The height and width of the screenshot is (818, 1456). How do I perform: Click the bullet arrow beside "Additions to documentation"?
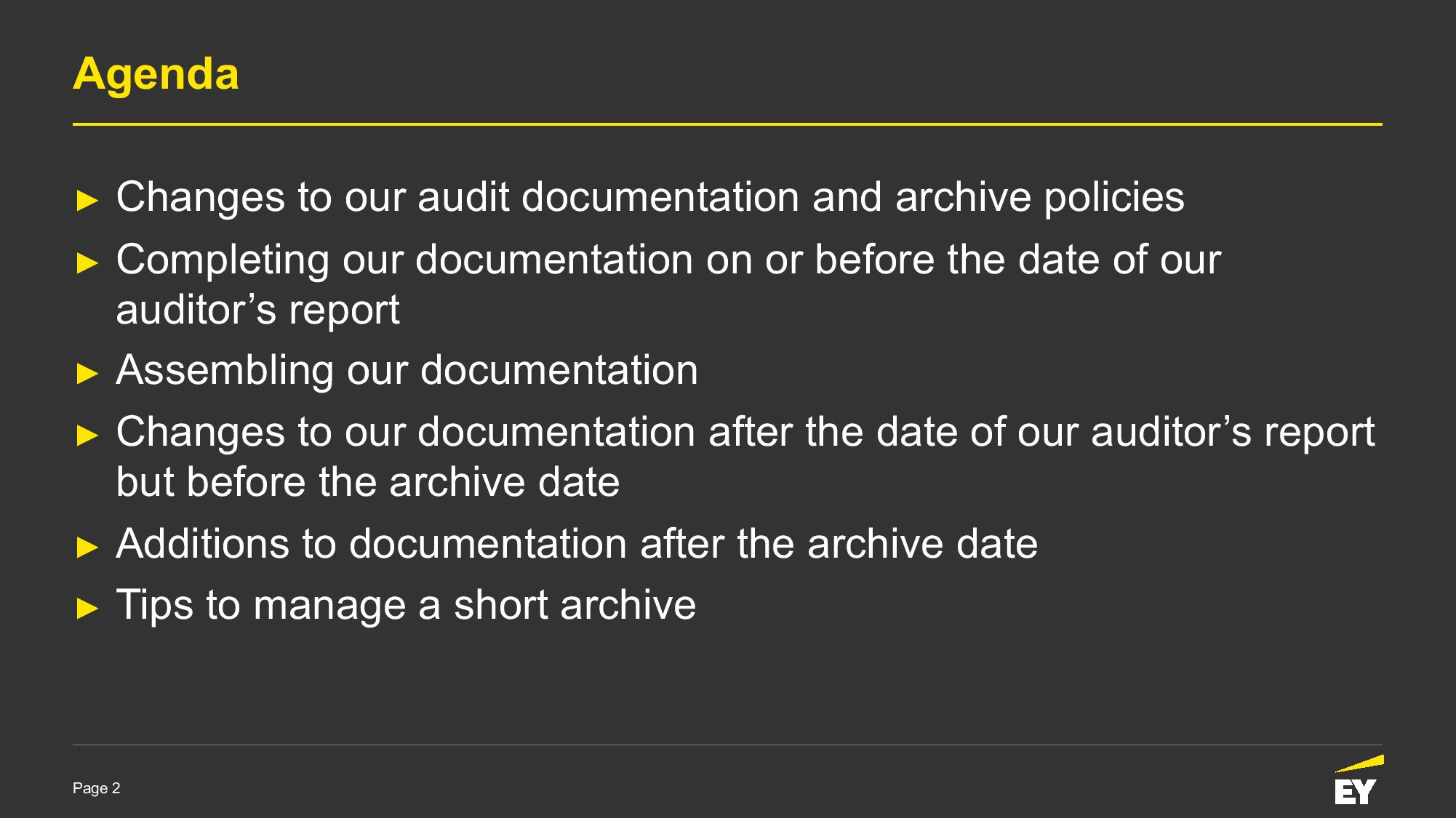[87, 547]
